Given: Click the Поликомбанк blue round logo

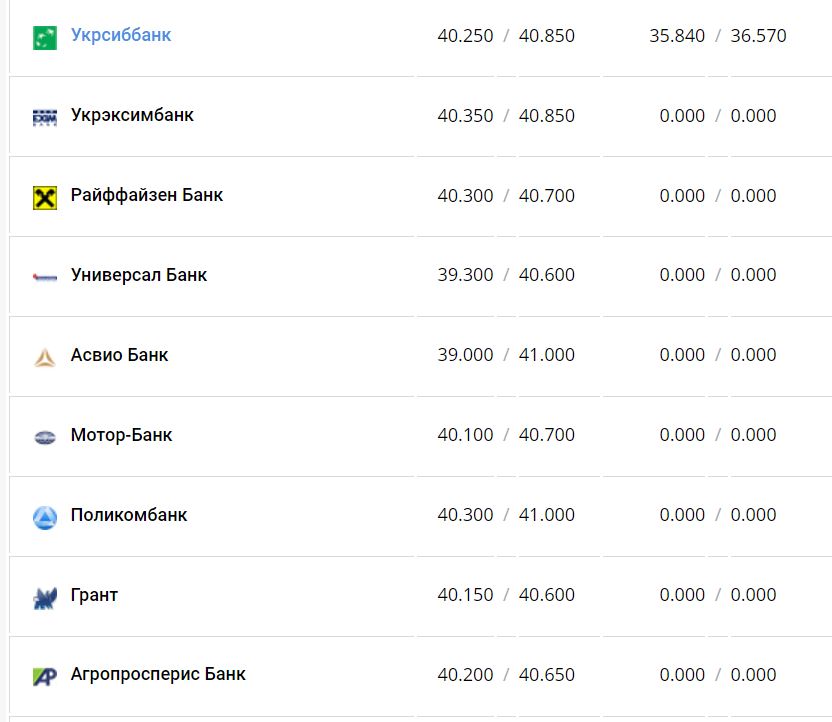Looking at the screenshot, I should coord(45,517).
